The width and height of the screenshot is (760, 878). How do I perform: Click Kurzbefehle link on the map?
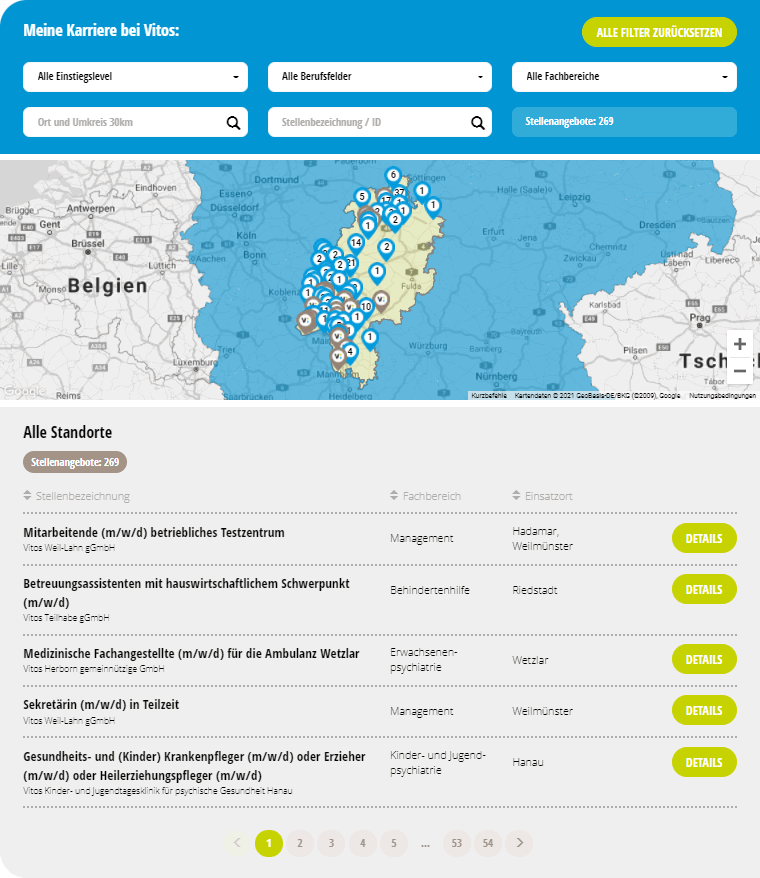pyautogui.click(x=489, y=395)
